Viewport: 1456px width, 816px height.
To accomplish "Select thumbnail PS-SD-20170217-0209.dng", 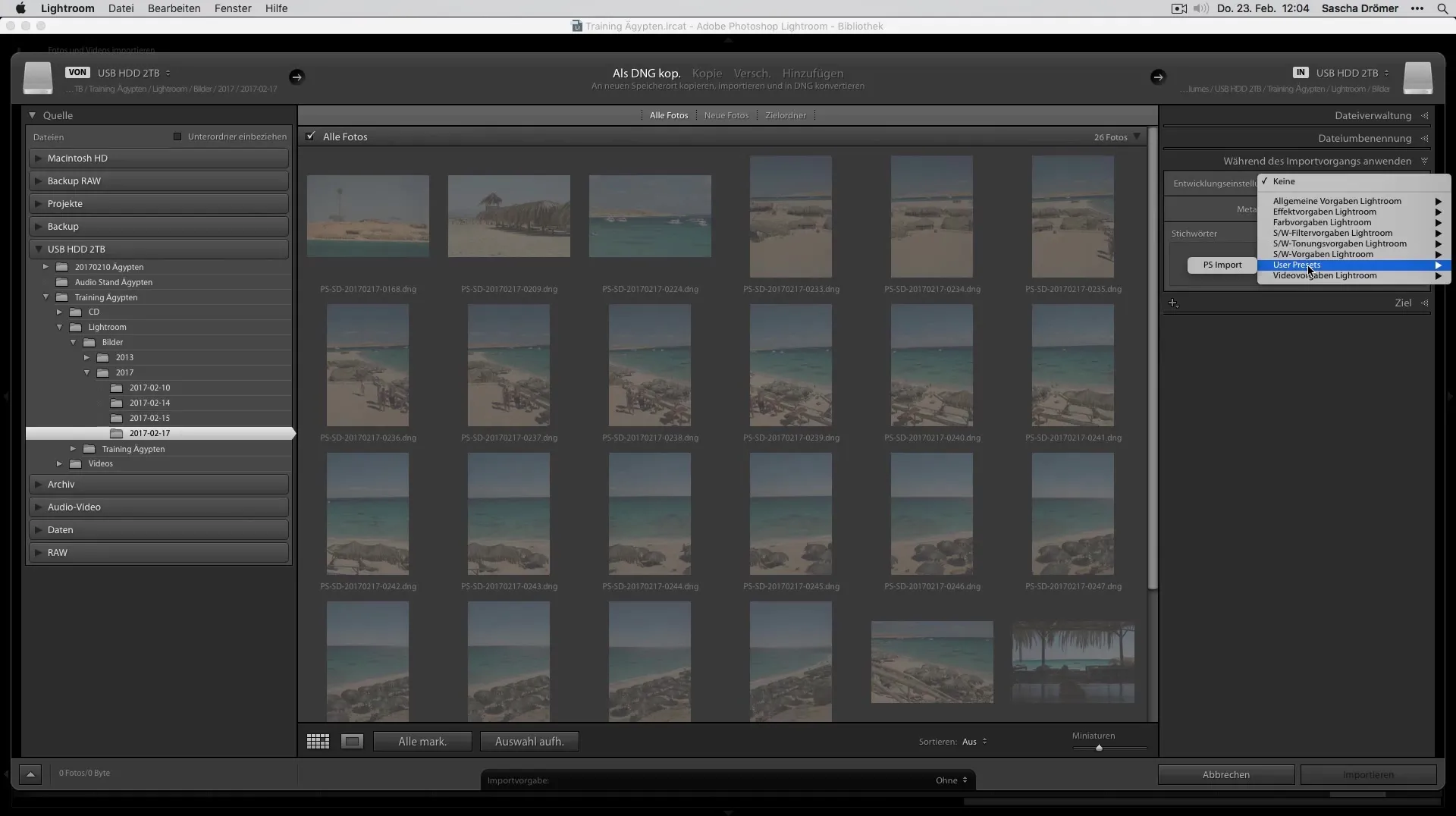I will [x=509, y=216].
